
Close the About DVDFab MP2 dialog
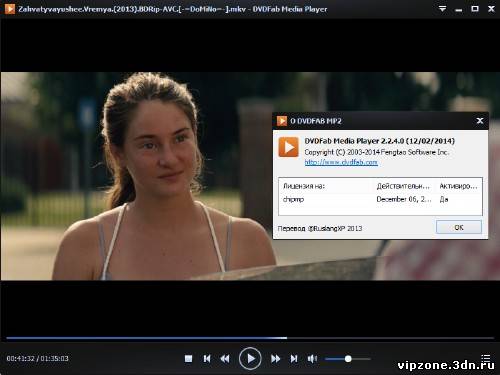(x=480, y=121)
